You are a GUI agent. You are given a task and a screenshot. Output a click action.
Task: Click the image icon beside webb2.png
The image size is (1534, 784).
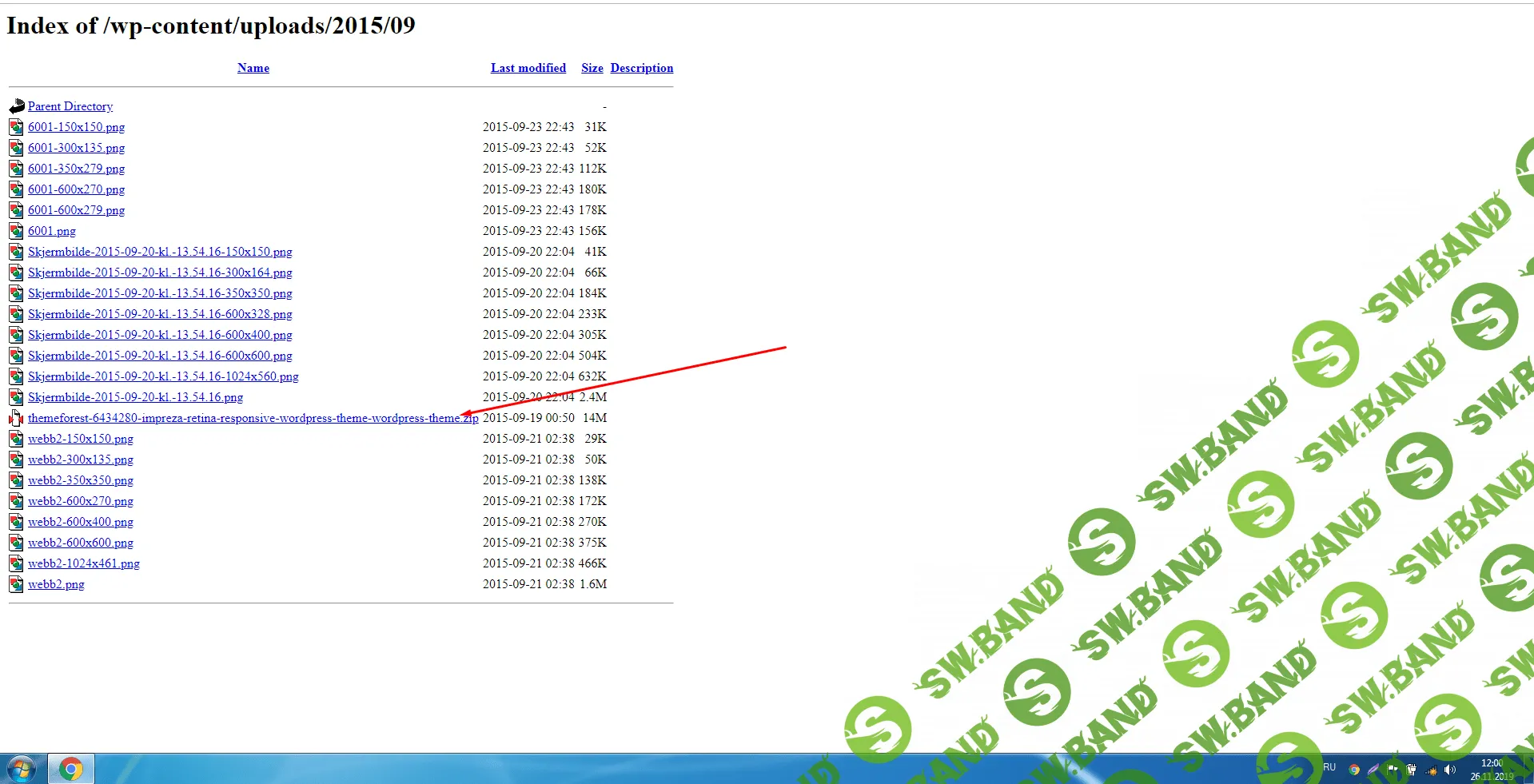(16, 584)
